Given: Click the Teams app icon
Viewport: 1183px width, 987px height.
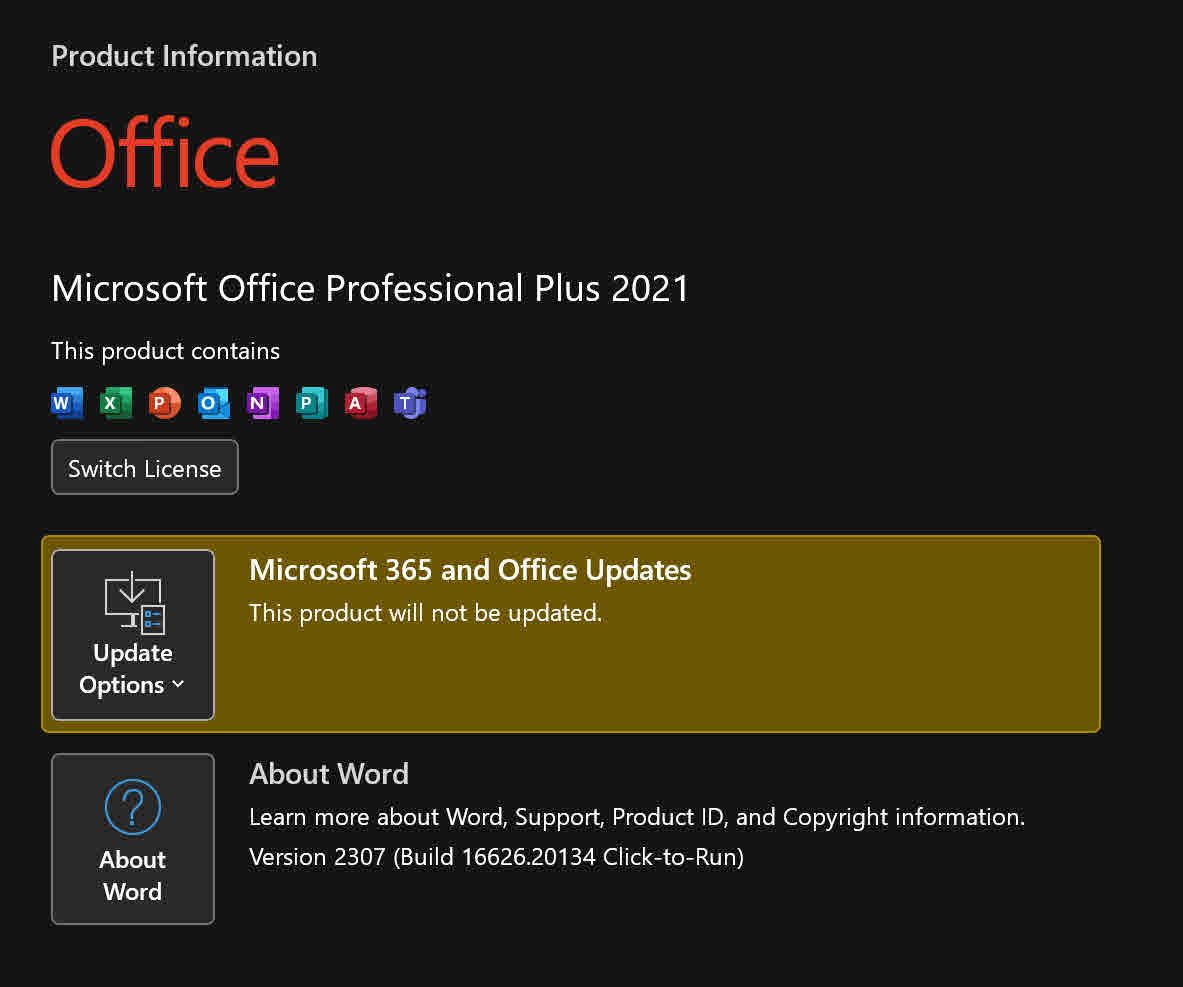Looking at the screenshot, I should [x=410, y=403].
